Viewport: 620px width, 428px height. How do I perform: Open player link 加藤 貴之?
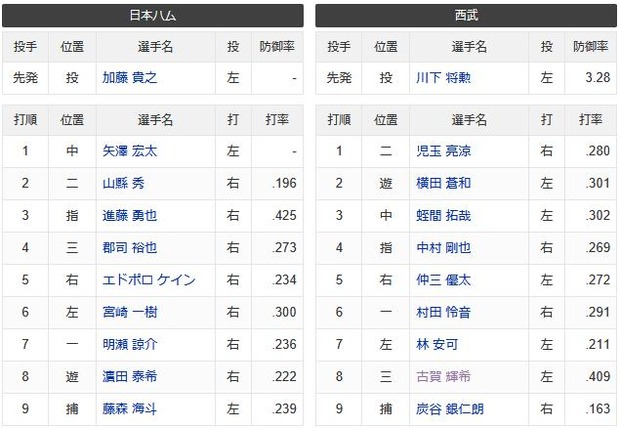click(x=130, y=78)
